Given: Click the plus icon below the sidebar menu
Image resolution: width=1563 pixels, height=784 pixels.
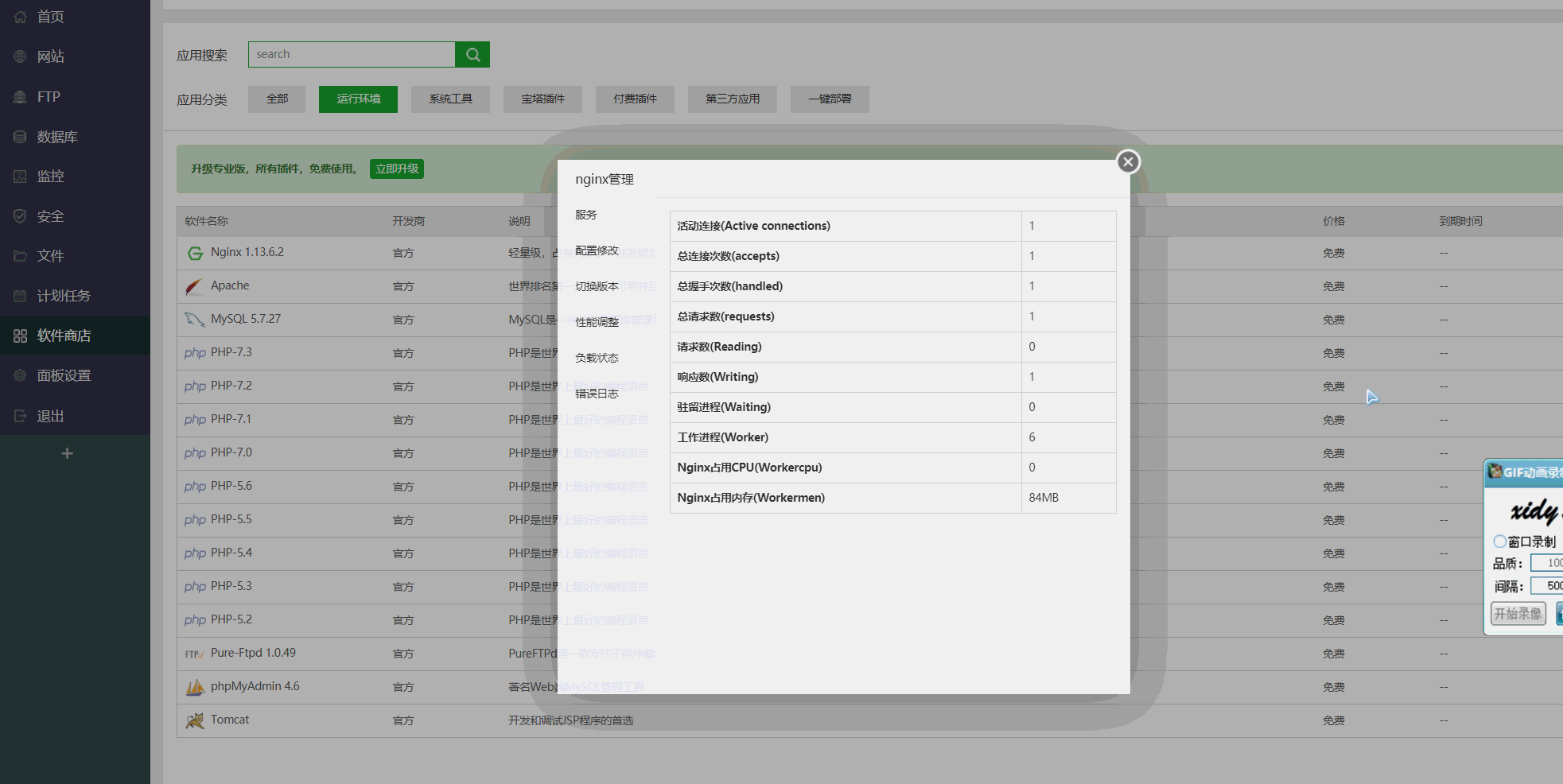Looking at the screenshot, I should [68, 453].
